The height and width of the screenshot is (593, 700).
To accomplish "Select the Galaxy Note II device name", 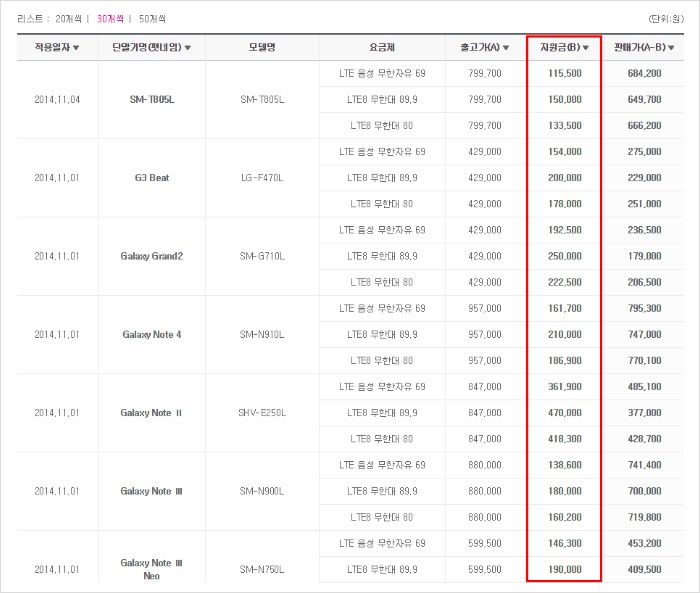I will pos(151,413).
